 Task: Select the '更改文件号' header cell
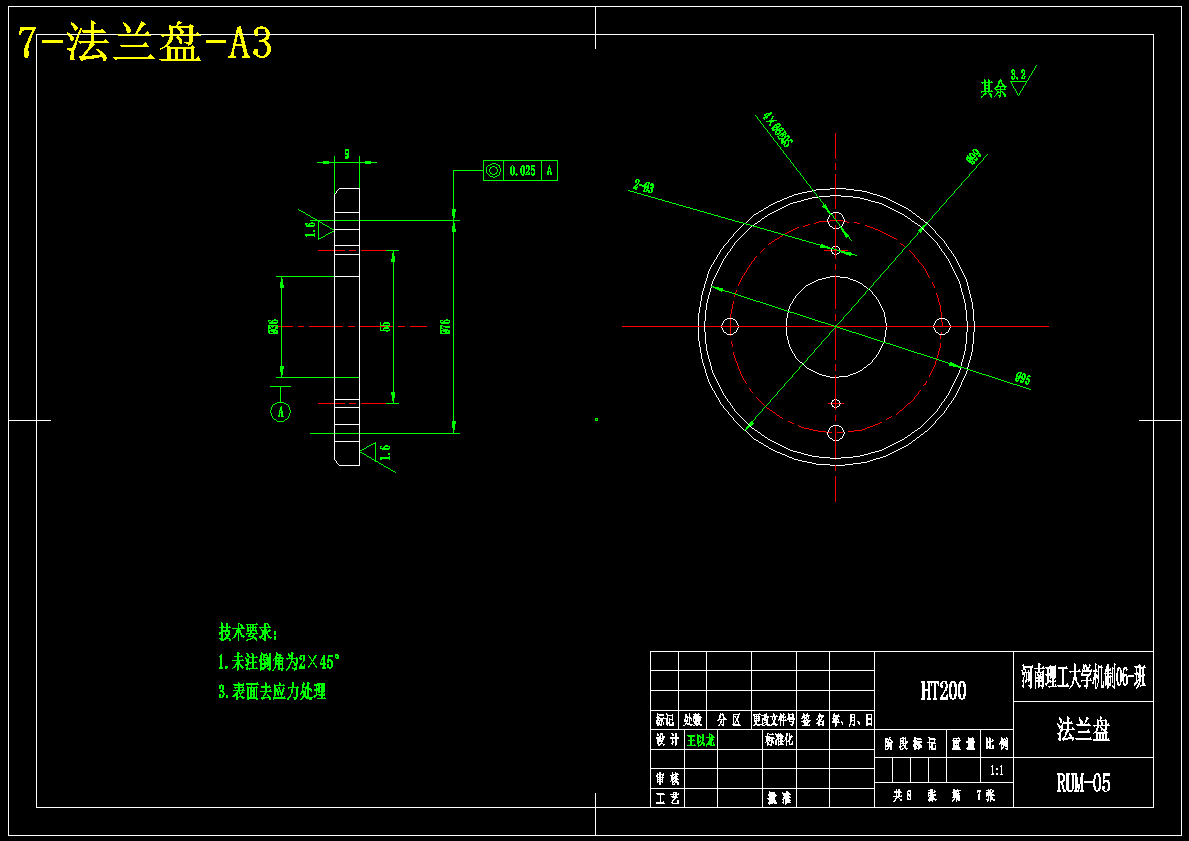pos(773,720)
